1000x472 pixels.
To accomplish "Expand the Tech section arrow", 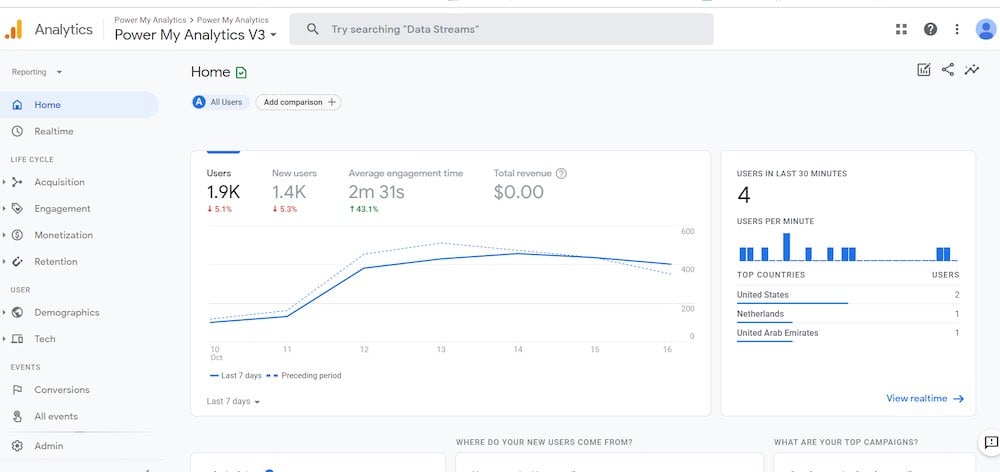I will pos(4,339).
